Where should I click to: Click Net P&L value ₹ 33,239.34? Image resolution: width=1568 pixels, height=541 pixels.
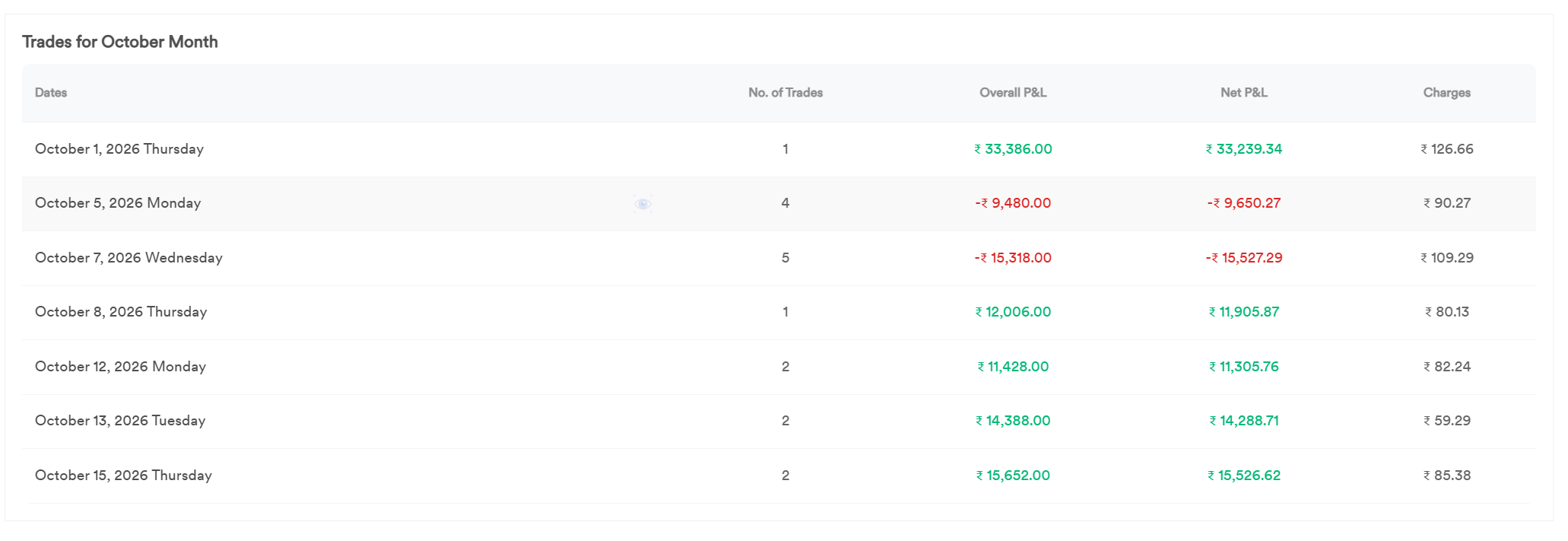1244,149
